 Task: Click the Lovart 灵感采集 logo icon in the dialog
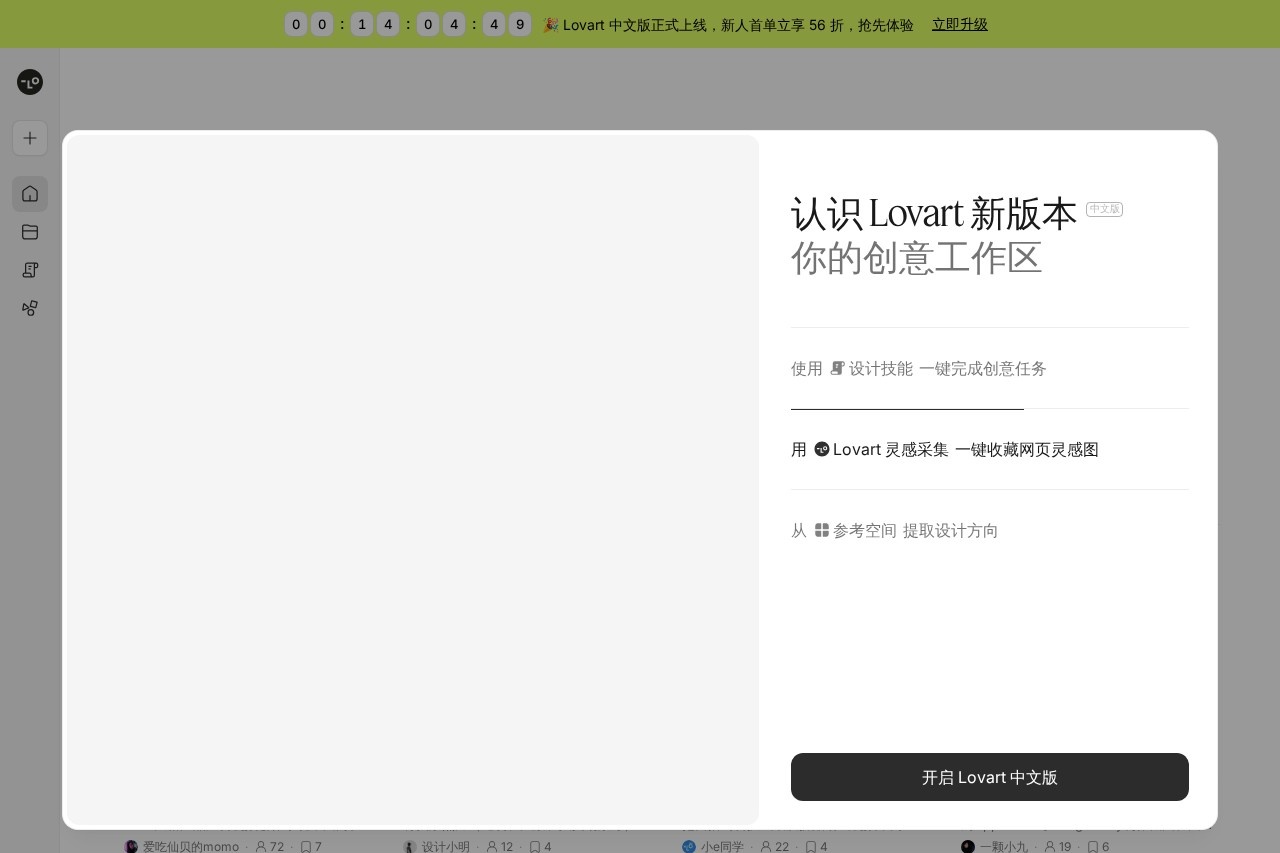point(822,449)
